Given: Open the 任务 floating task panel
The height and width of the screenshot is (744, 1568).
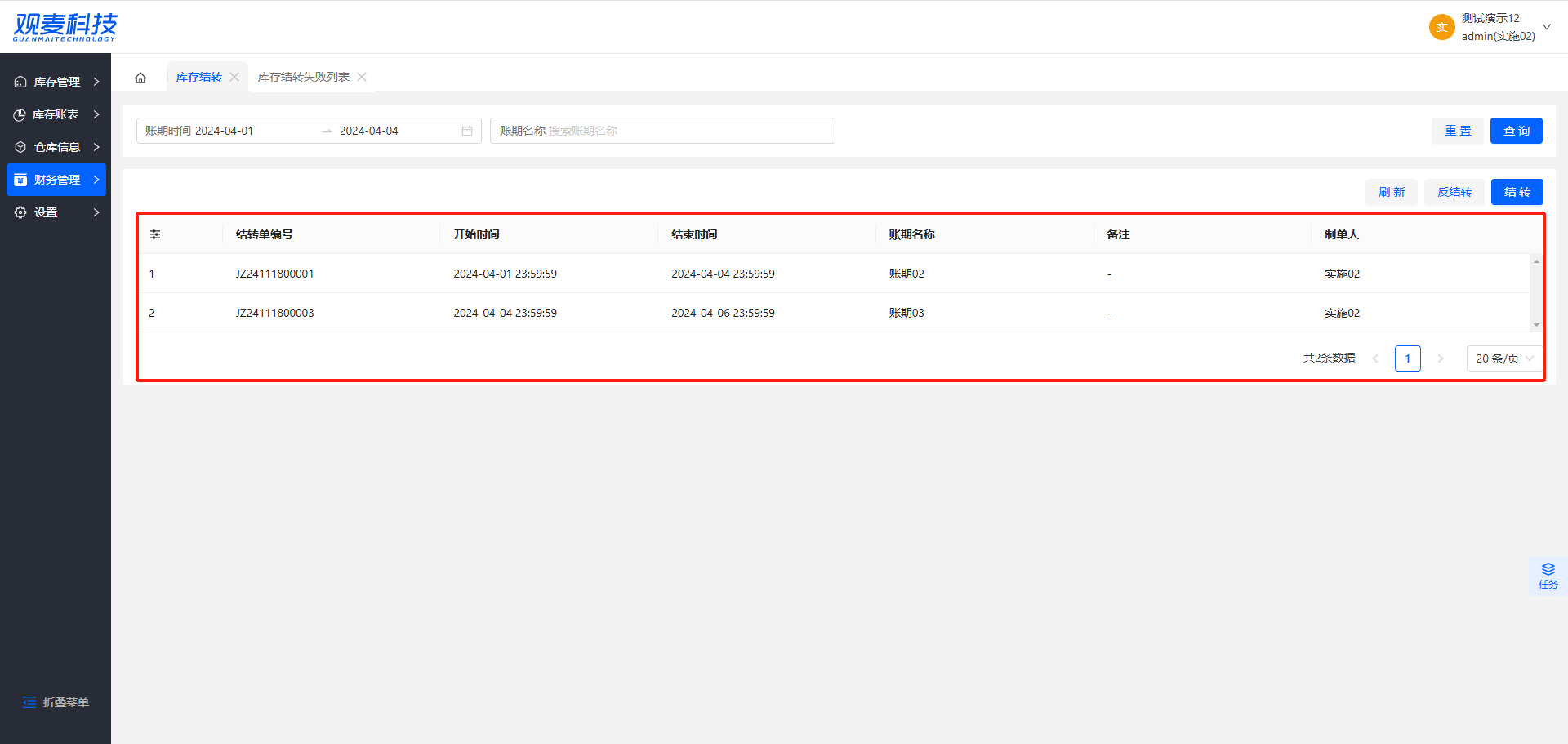Looking at the screenshot, I should (x=1548, y=576).
